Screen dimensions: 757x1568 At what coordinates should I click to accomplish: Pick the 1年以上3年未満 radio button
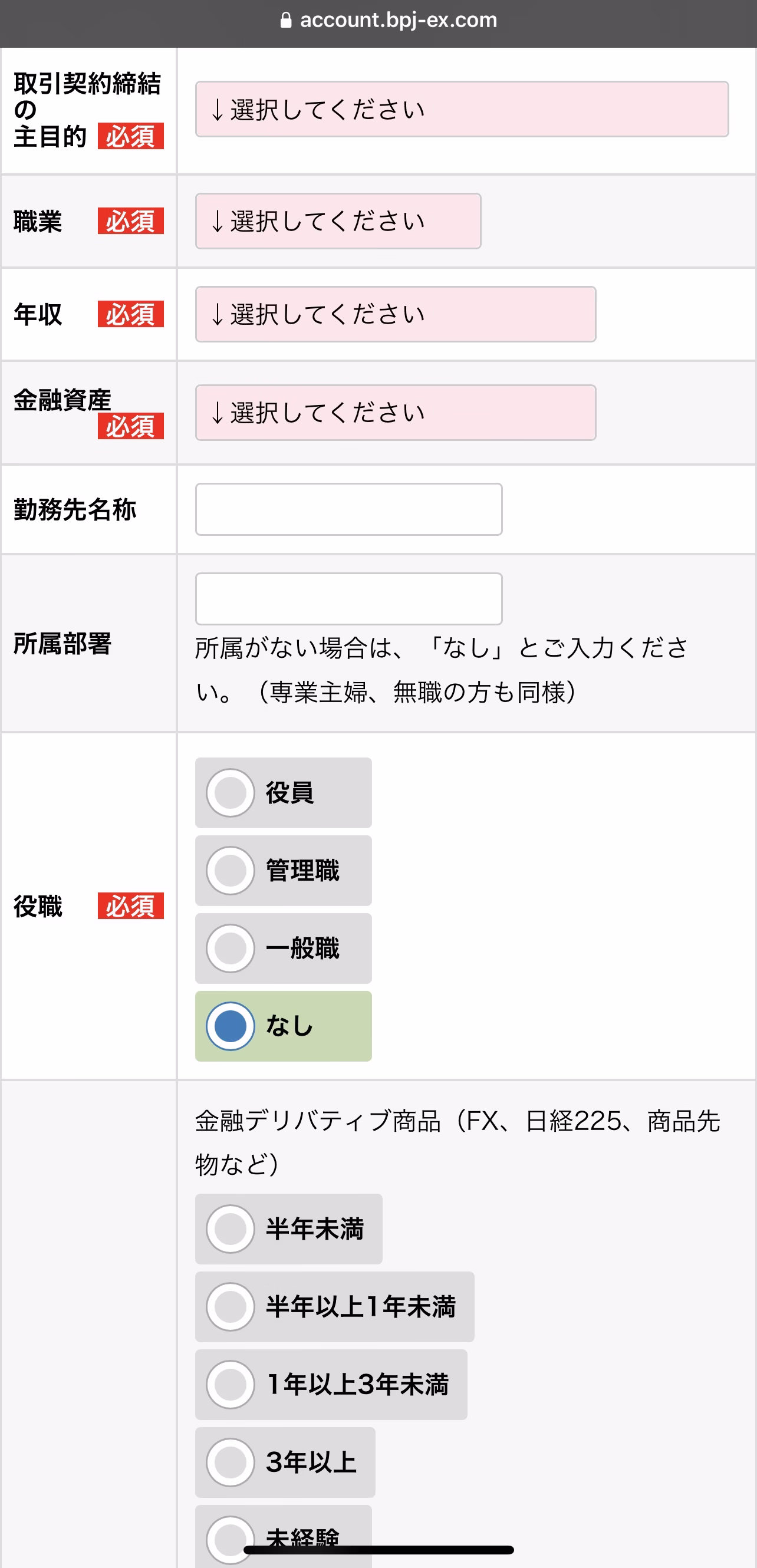[x=331, y=1385]
